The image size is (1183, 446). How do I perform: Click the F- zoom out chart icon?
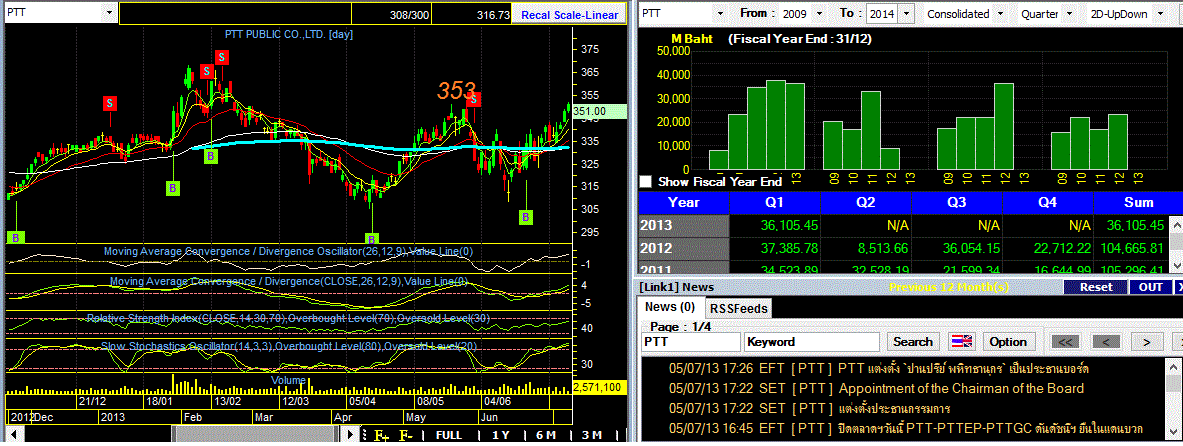406,435
